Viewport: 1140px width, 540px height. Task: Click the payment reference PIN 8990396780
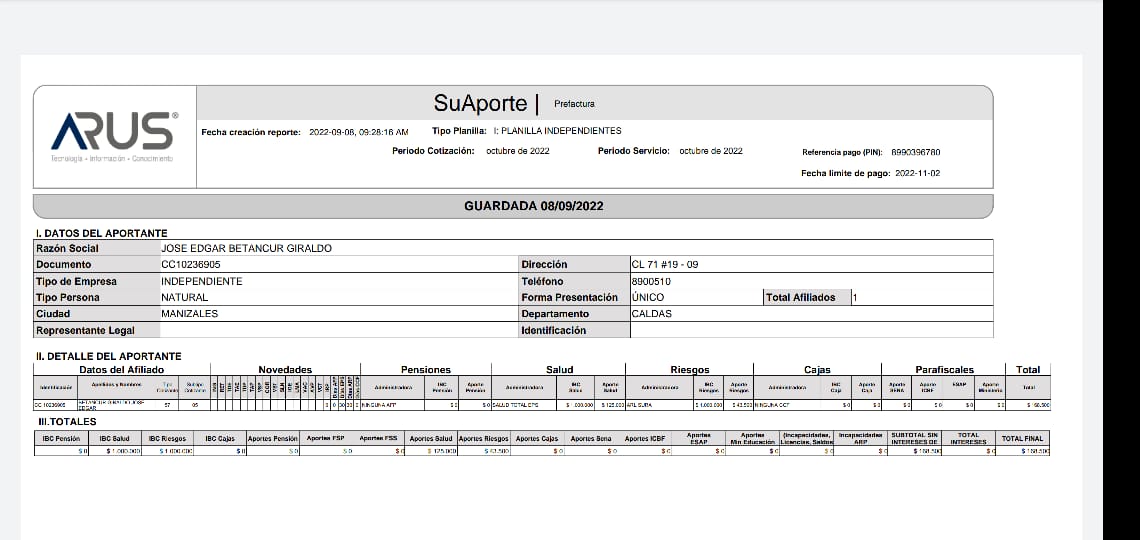pyautogui.click(x=915, y=152)
